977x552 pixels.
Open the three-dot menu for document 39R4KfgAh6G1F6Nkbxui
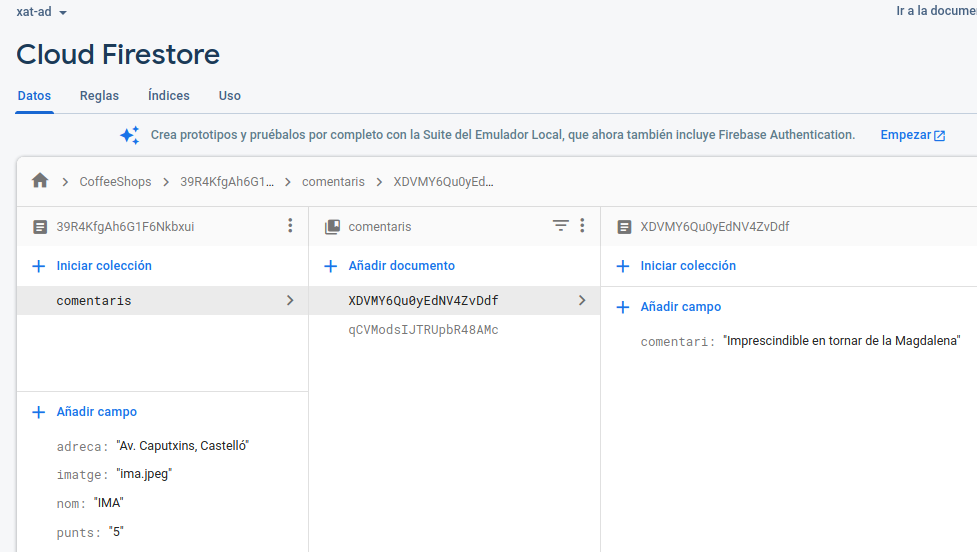290,226
